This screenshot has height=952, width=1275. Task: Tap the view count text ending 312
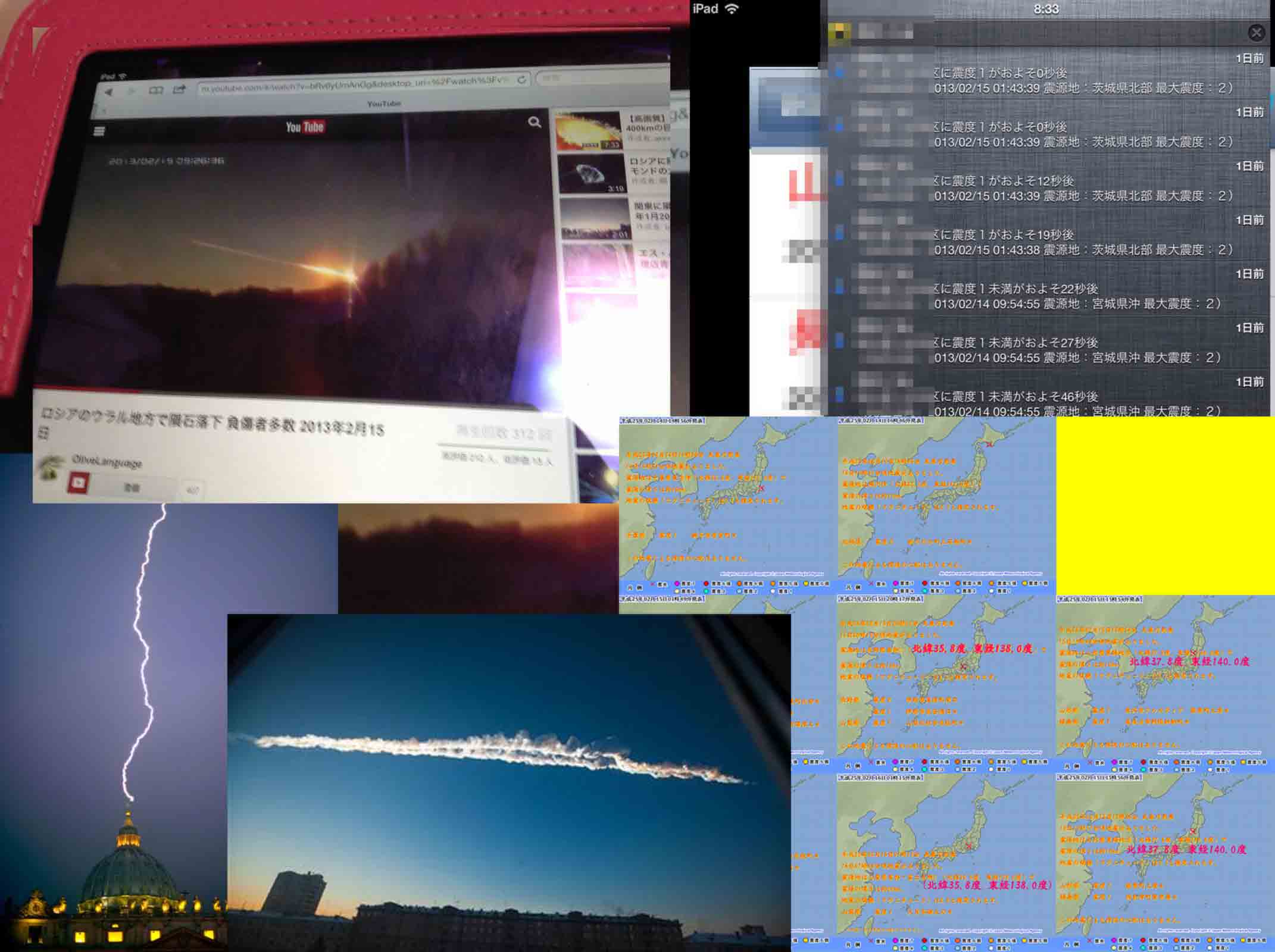(x=504, y=433)
